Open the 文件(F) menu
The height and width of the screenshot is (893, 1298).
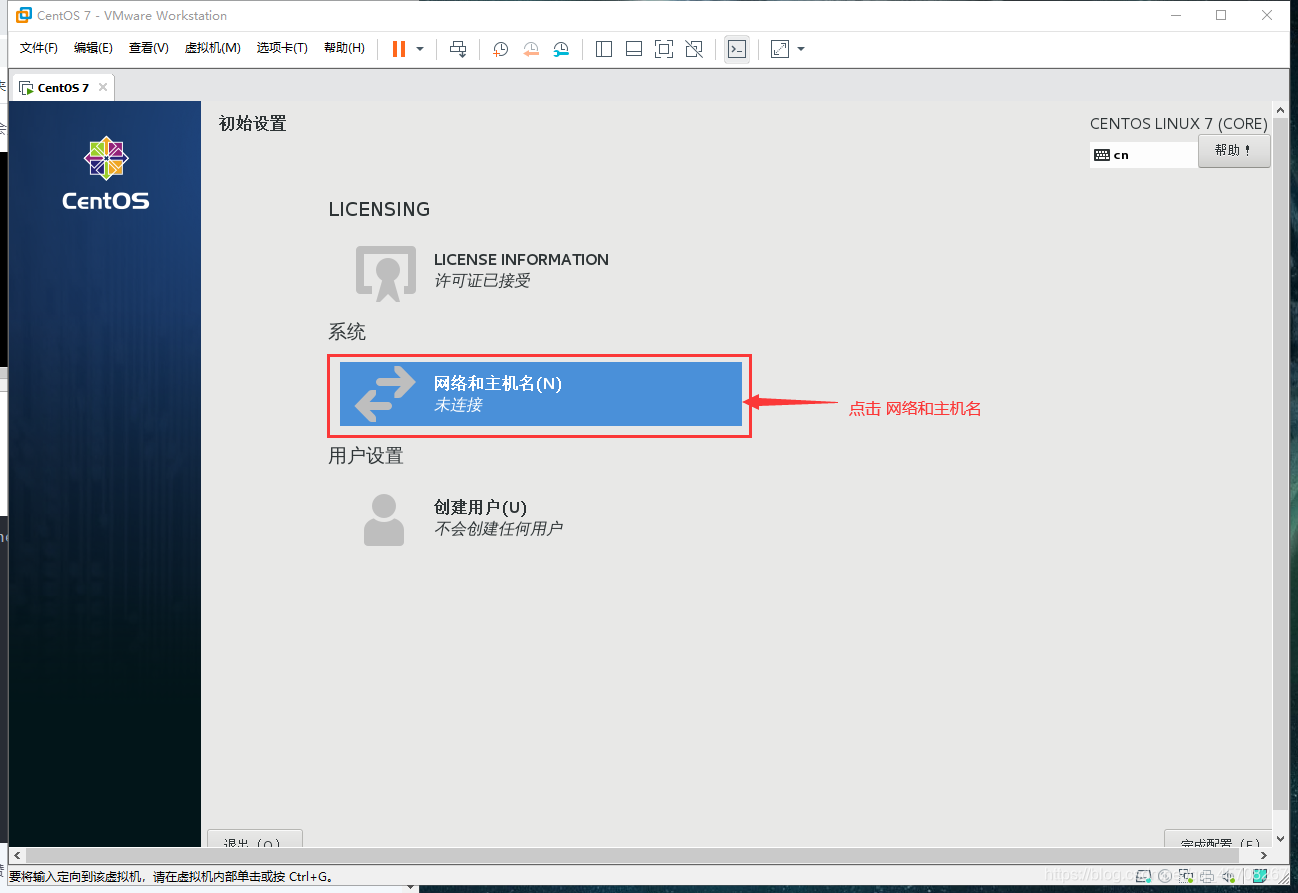pyautogui.click(x=39, y=48)
